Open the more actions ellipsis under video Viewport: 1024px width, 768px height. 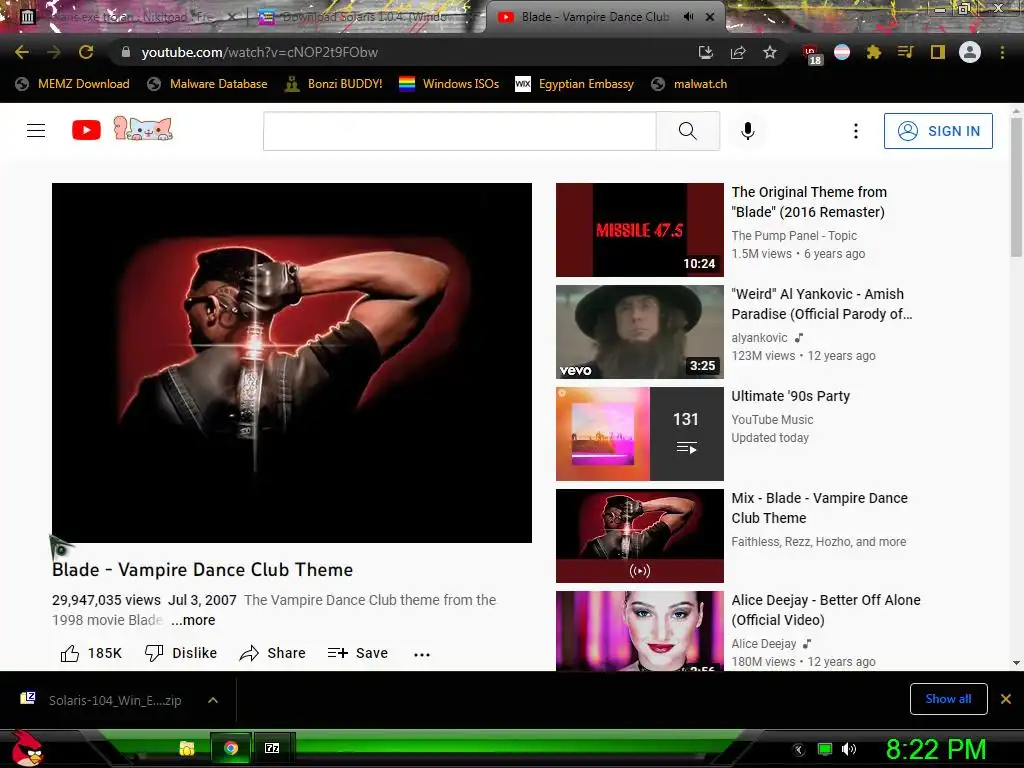point(422,654)
